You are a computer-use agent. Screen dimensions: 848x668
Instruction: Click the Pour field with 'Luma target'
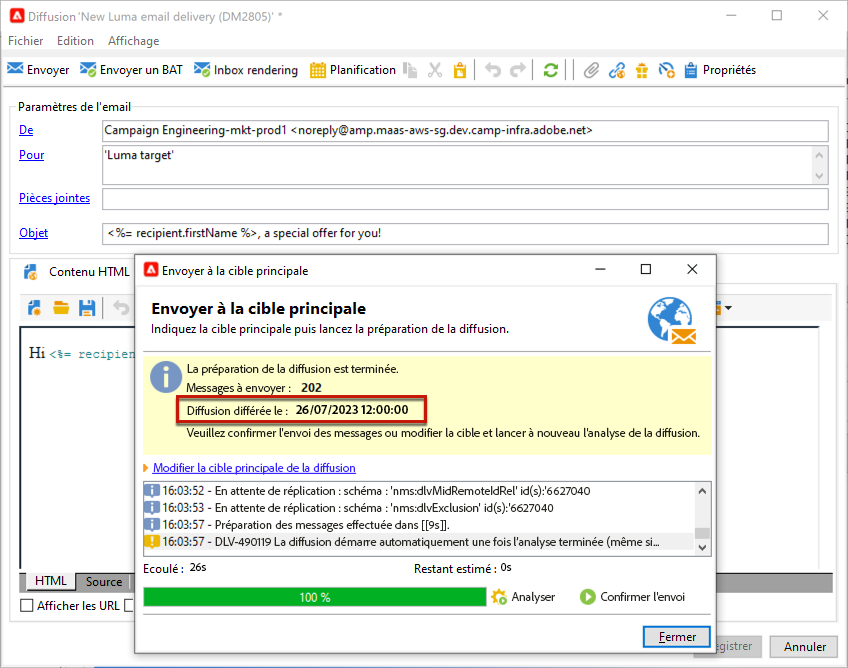coord(457,165)
